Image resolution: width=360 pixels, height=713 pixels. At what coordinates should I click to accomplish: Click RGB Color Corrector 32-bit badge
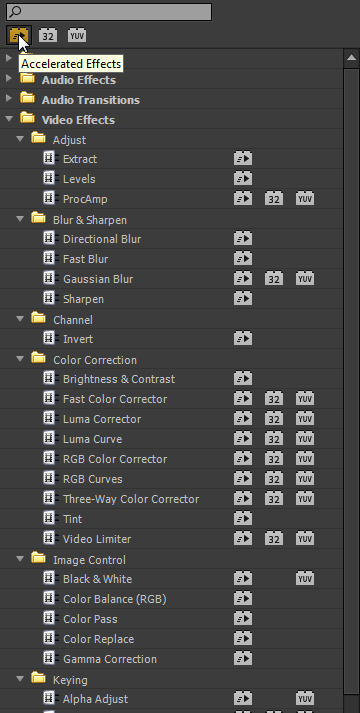(x=274, y=458)
